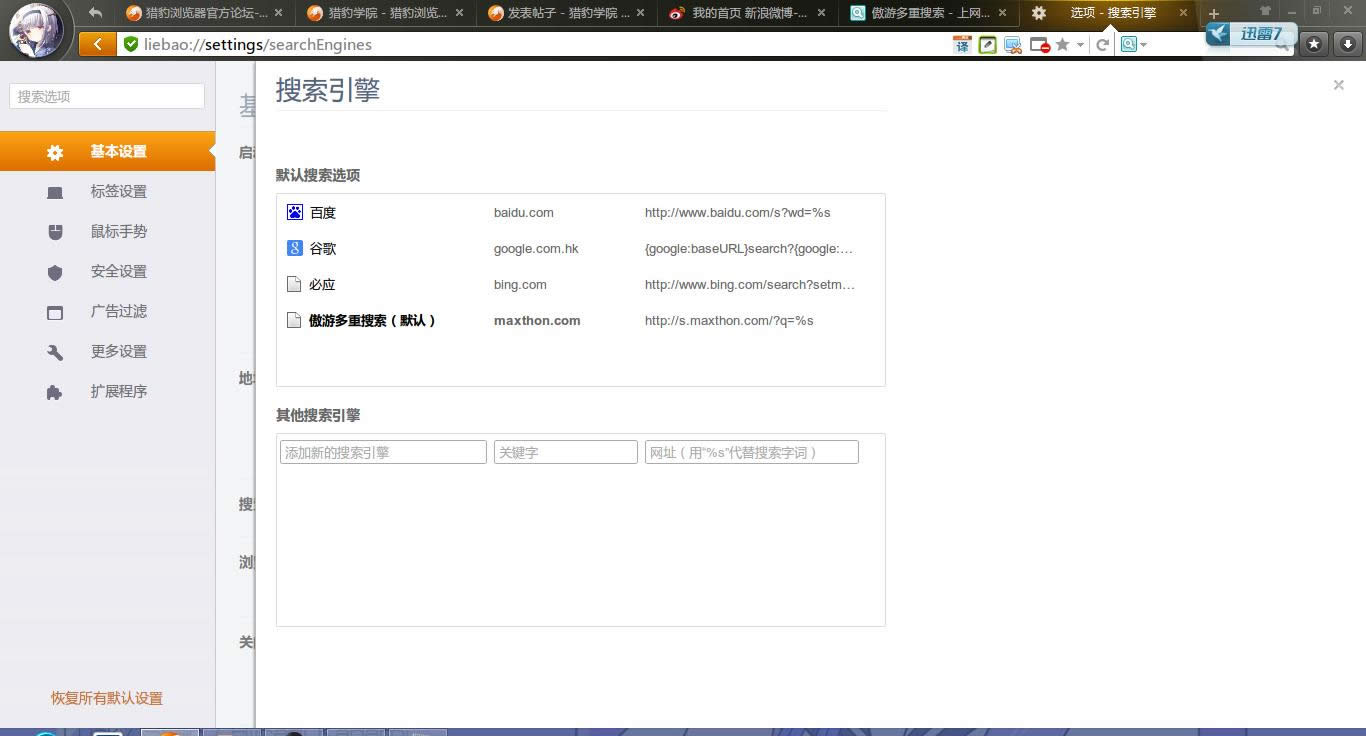Click 恢复所有默认设置 link
1366x736 pixels.
click(107, 698)
